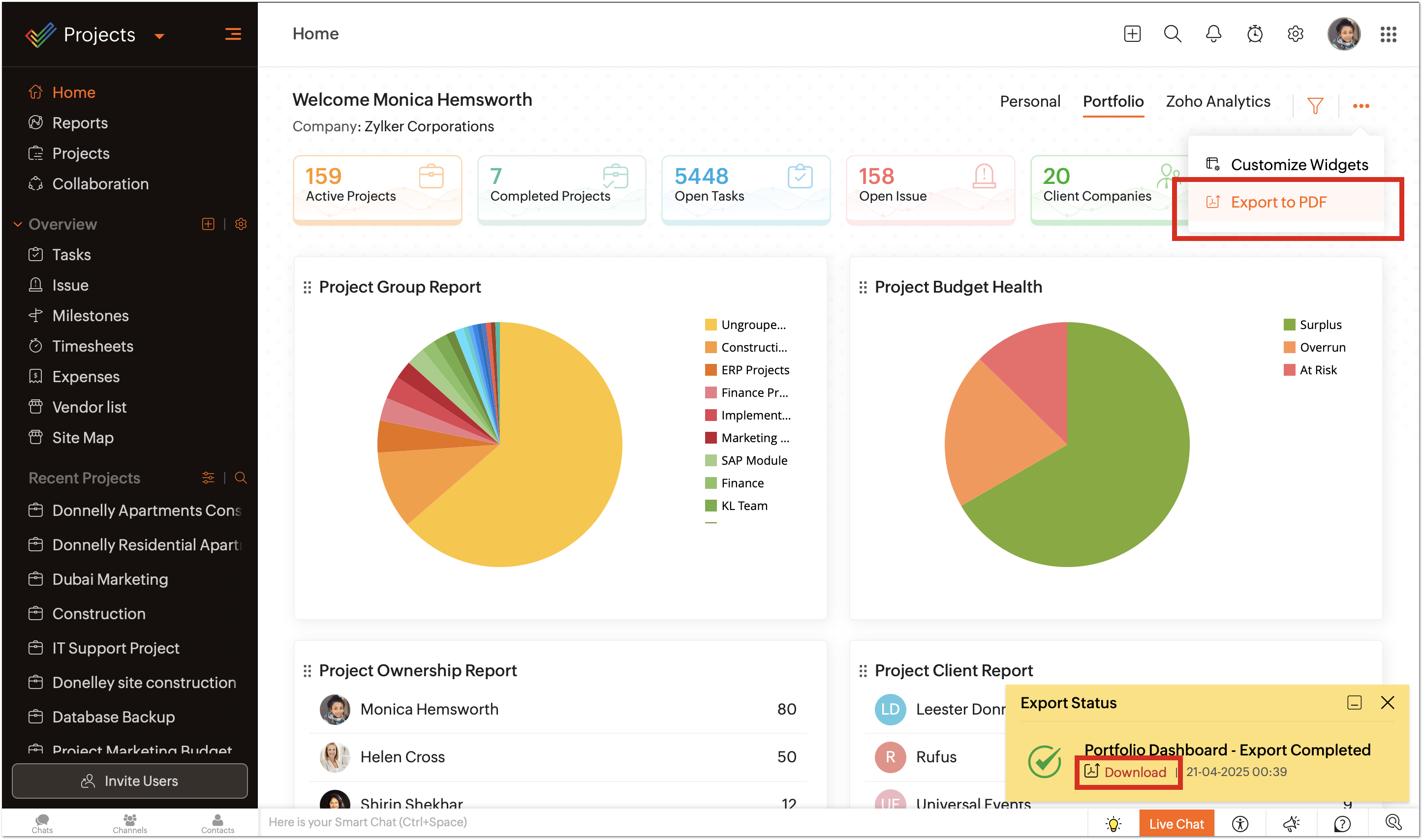This screenshot has height=840, width=1423.
Task: Expand the Projects app switcher dropdown arrow
Action: click(159, 36)
